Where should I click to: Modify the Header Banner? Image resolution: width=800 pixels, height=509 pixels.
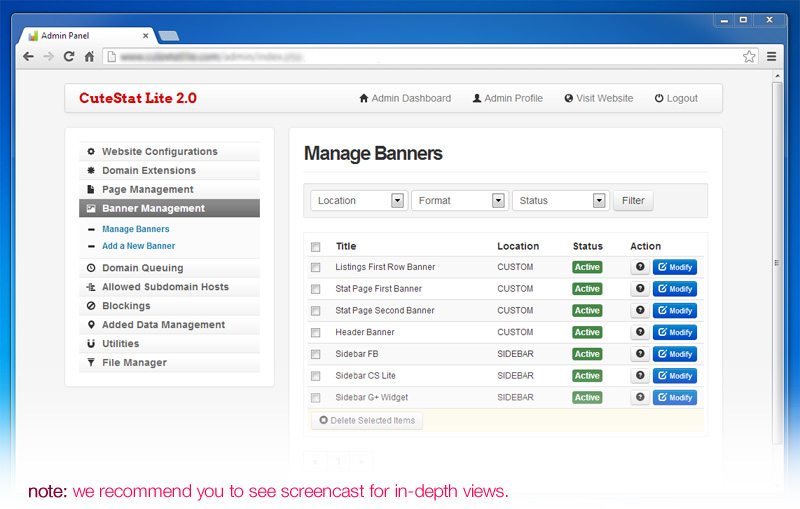(674, 332)
